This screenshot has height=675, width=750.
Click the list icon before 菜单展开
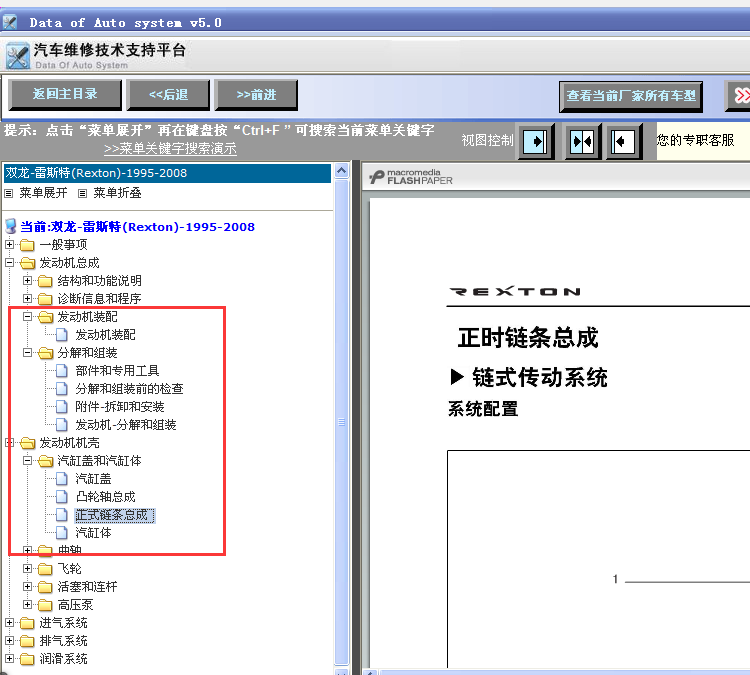tap(9, 193)
